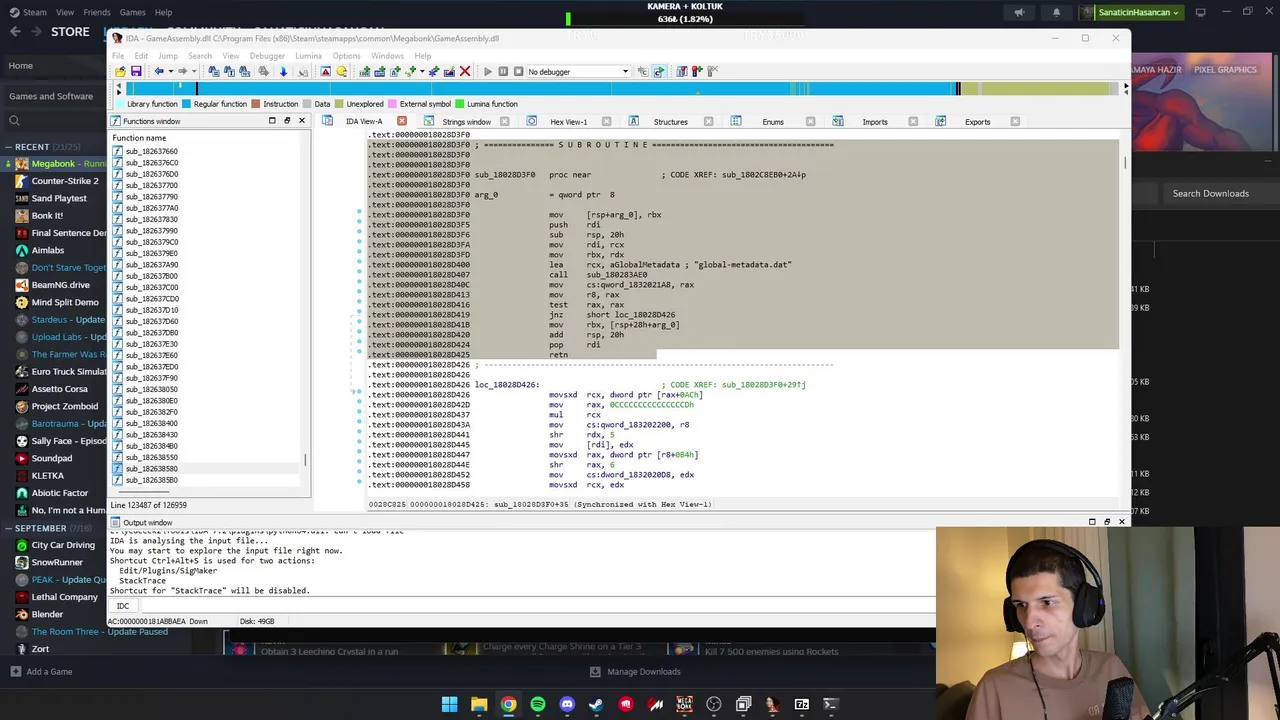Click the 'call sub_180283AE0' instruction
The image size is (1280, 720).
pos(598,275)
